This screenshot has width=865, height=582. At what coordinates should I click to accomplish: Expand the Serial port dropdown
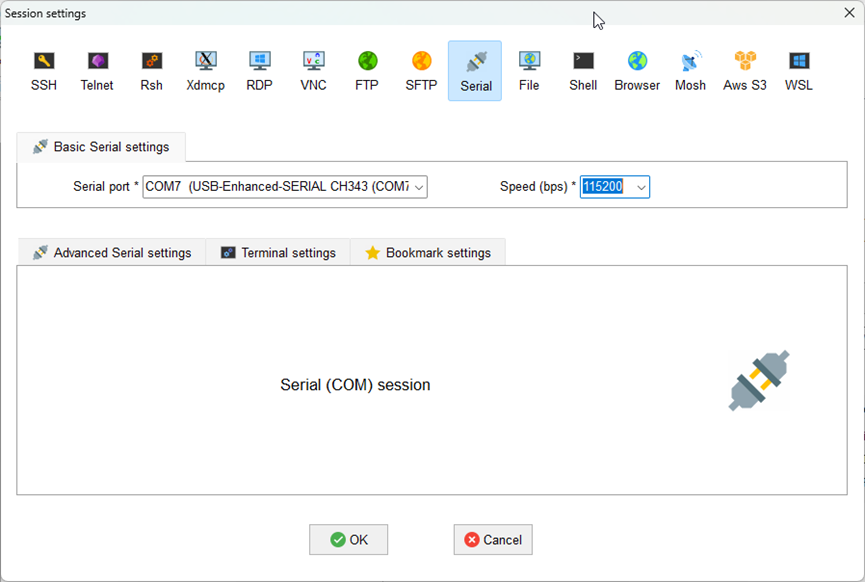pos(419,187)
